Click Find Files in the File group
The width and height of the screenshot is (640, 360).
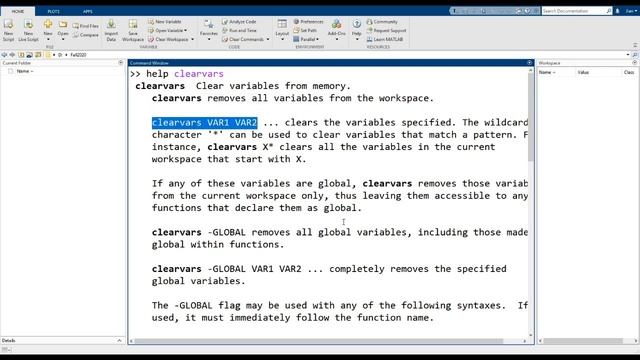(86, 26)
